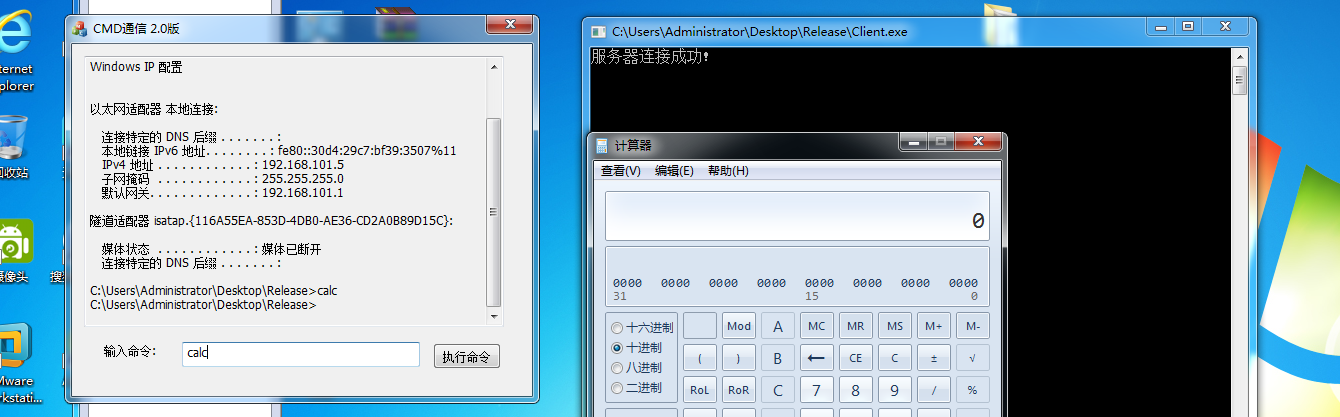Open the green Android camera desktop icon
1340x417 pixels.
(x=15, y=250)
